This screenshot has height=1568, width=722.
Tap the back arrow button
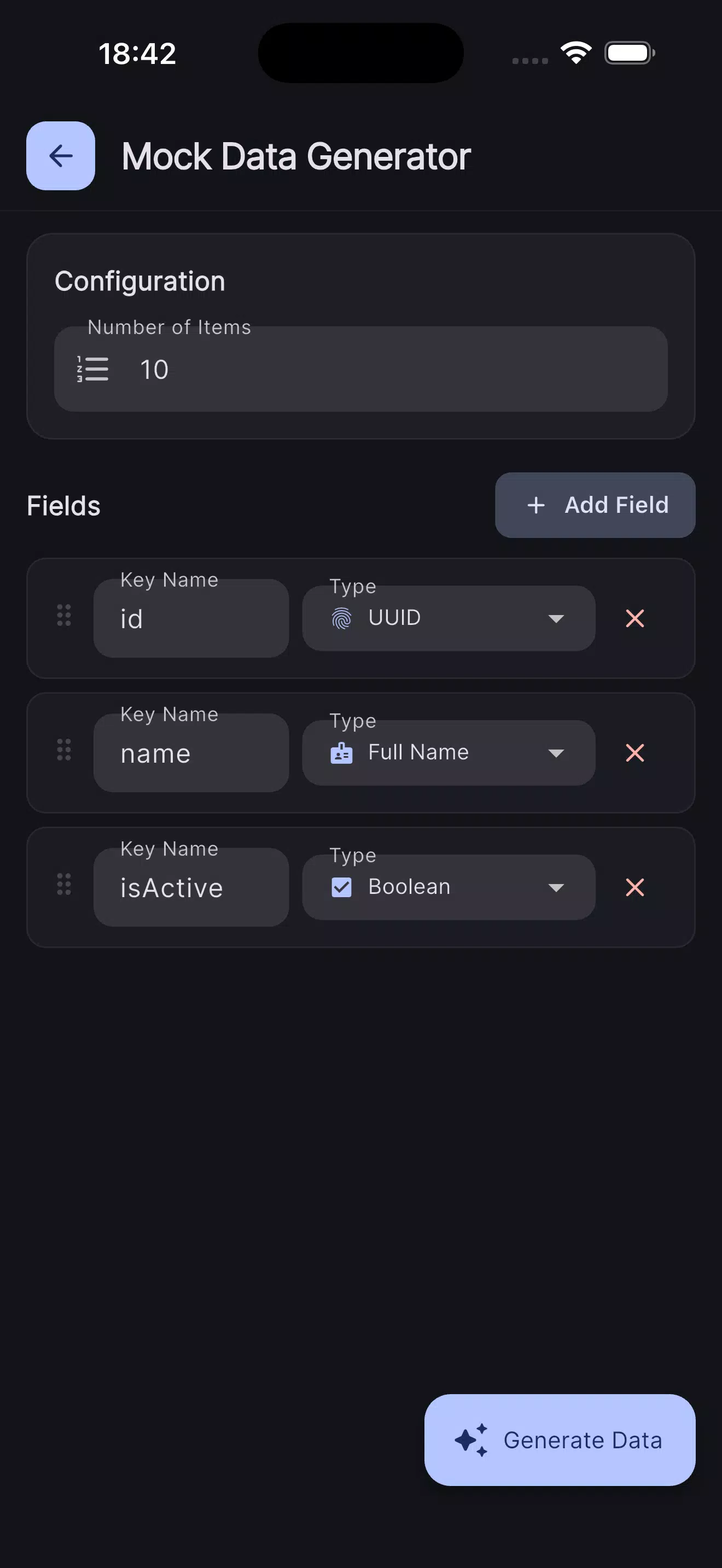pyautogui.click(x=60, y=156)
